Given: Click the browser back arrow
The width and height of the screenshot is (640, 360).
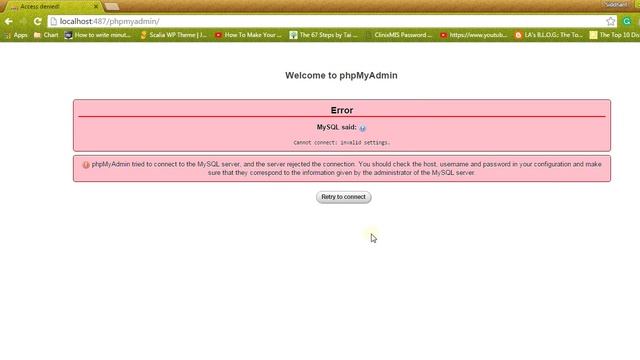Looking at the screenshot, I should 9,21.
